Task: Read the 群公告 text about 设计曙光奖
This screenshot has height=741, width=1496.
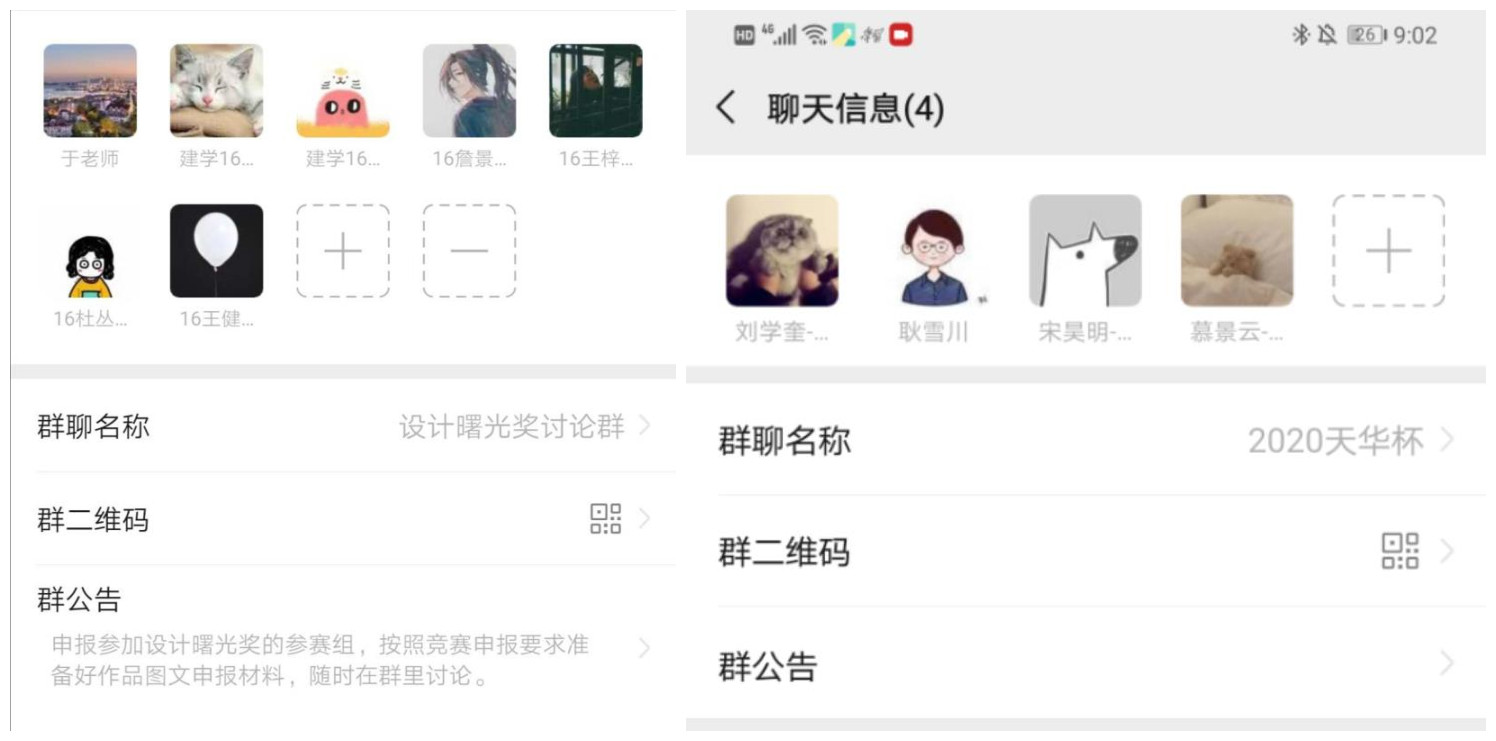Action: [320, 661]
